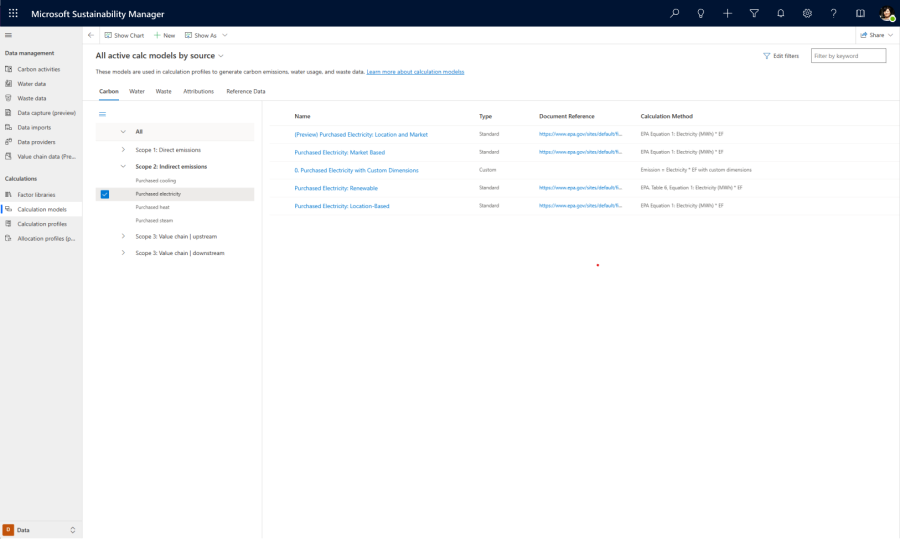Image resolution: width=900 pixels, height=540 pixels.
Task: Open Allocation profiles in sidebar
Action: [x=46, y=239]
